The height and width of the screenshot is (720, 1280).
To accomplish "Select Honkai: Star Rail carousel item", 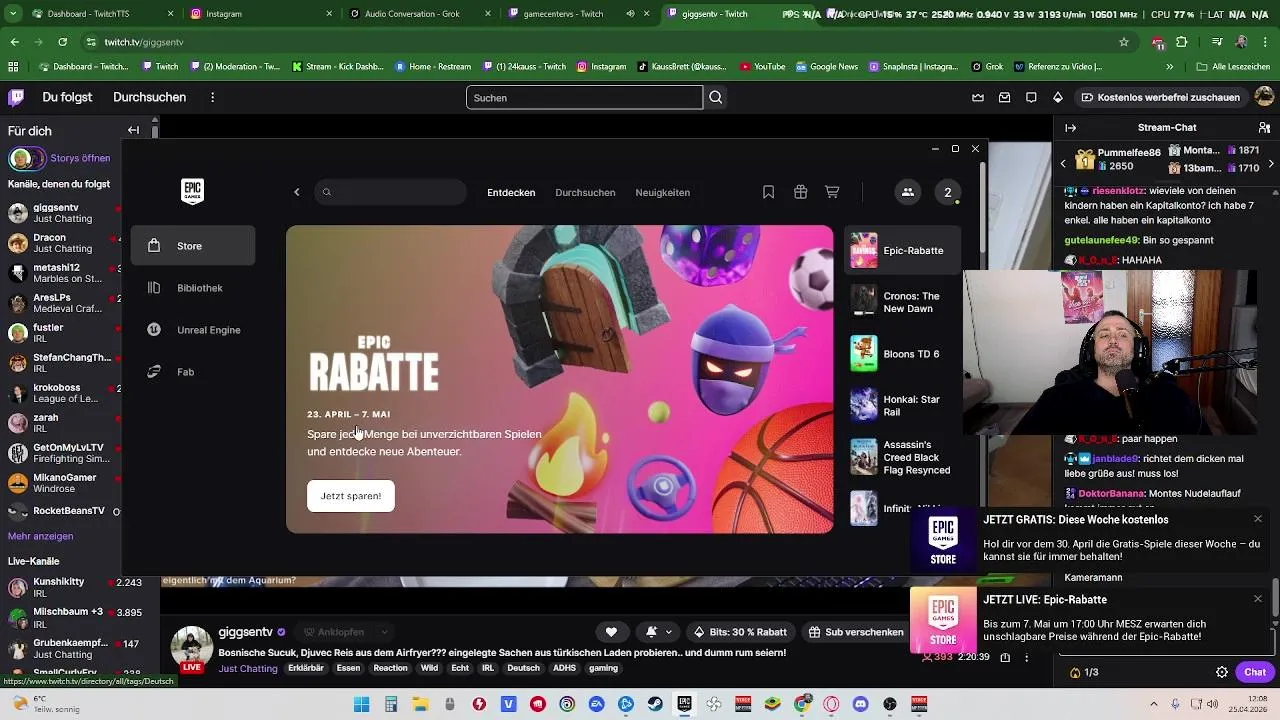I will (902, 405).
